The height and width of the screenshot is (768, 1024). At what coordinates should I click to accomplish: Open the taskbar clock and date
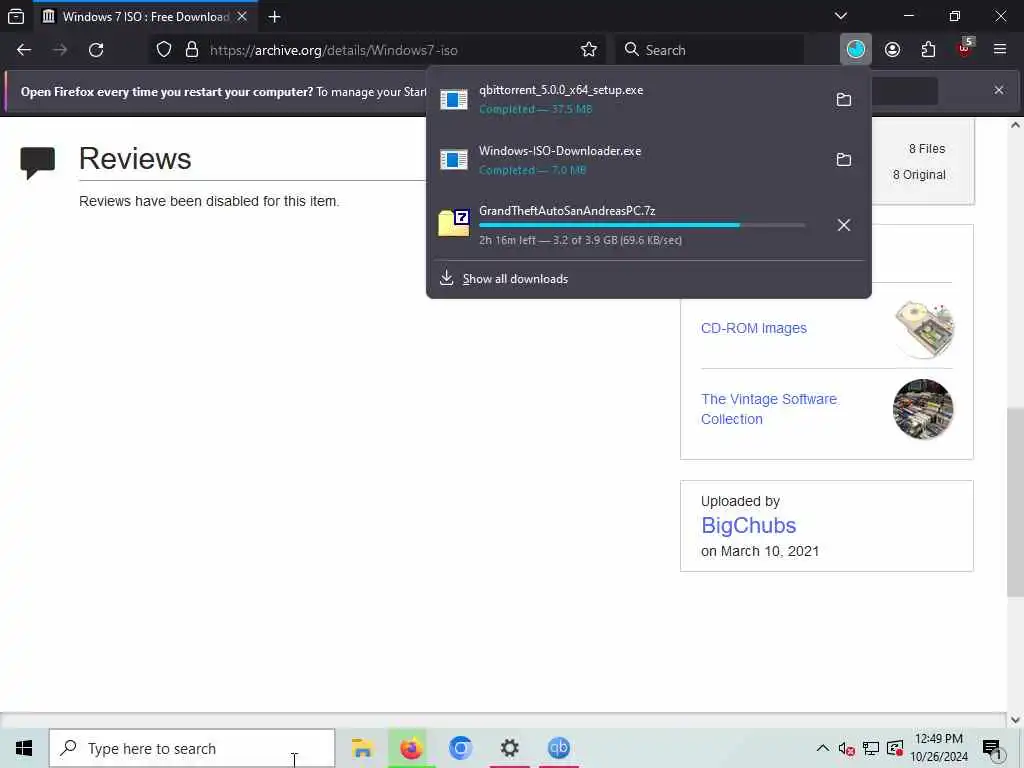click(938, 748)
